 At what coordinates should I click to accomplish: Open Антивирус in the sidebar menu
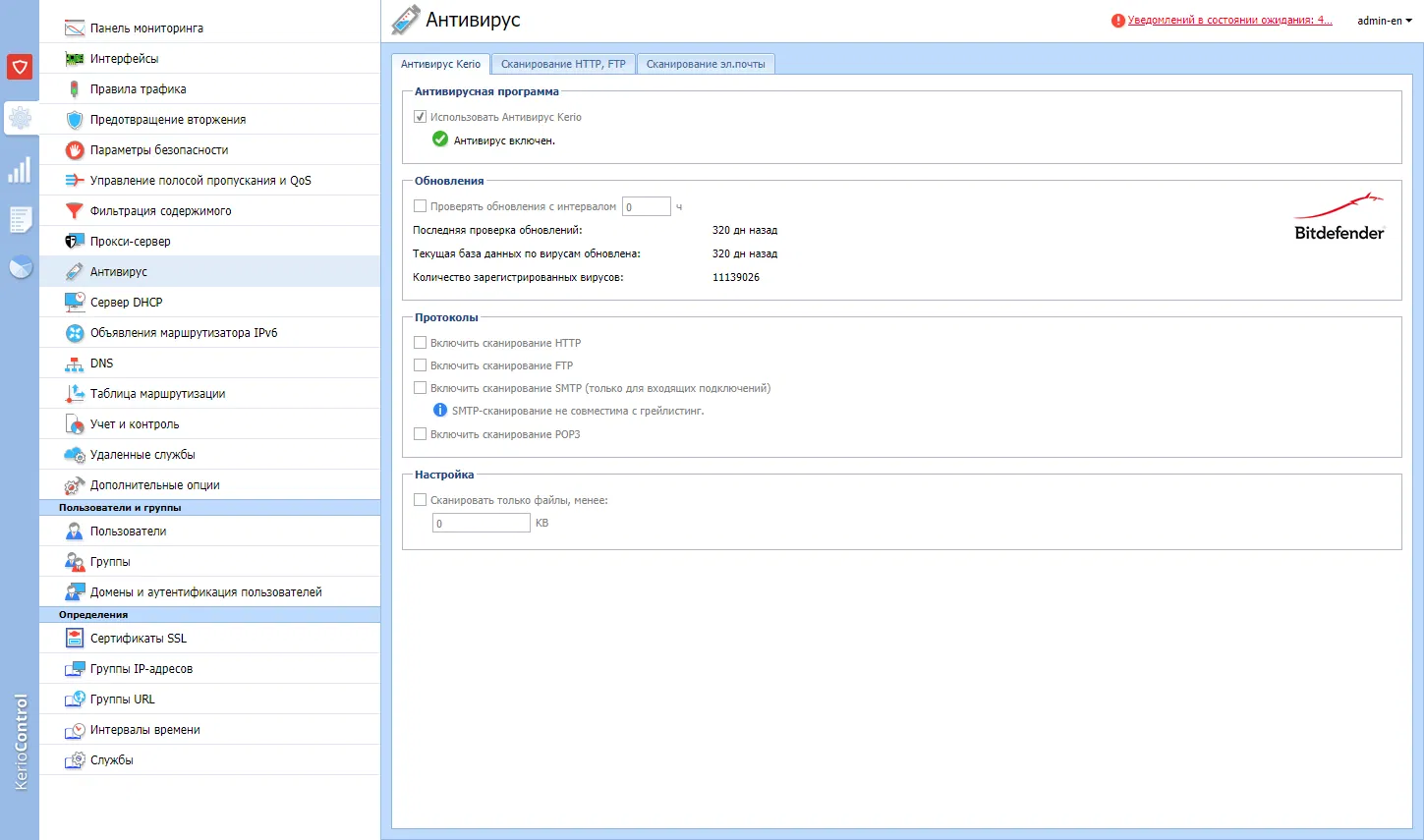(209, 272)
